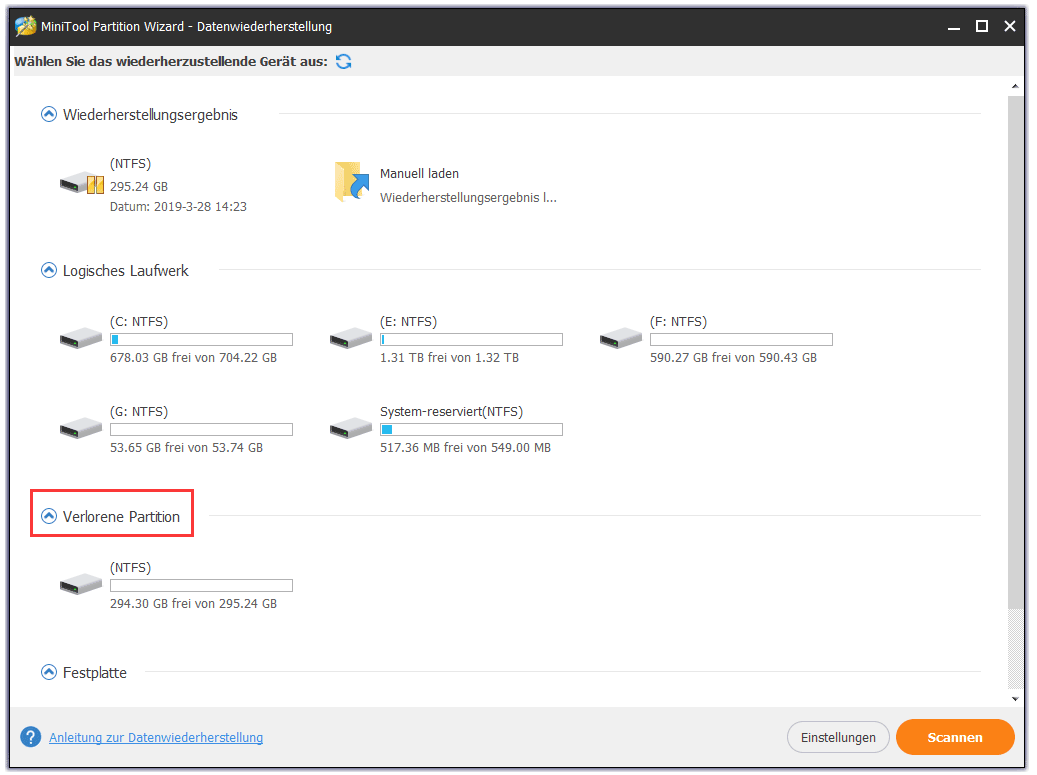The height and width of the screenshot is (775, 1037).
Task: Click the Manuell laden label
Action: tap(419, 173)
